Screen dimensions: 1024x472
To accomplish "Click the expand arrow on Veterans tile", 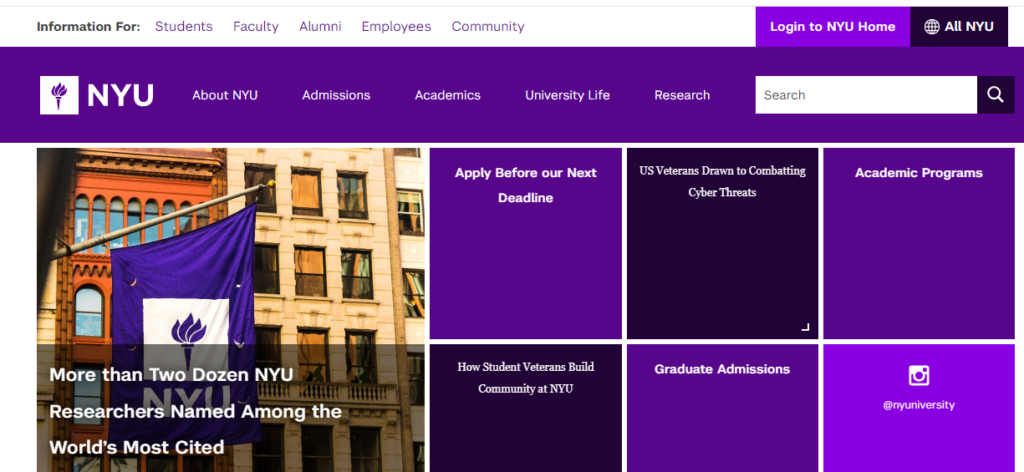I will click(805, 327).
